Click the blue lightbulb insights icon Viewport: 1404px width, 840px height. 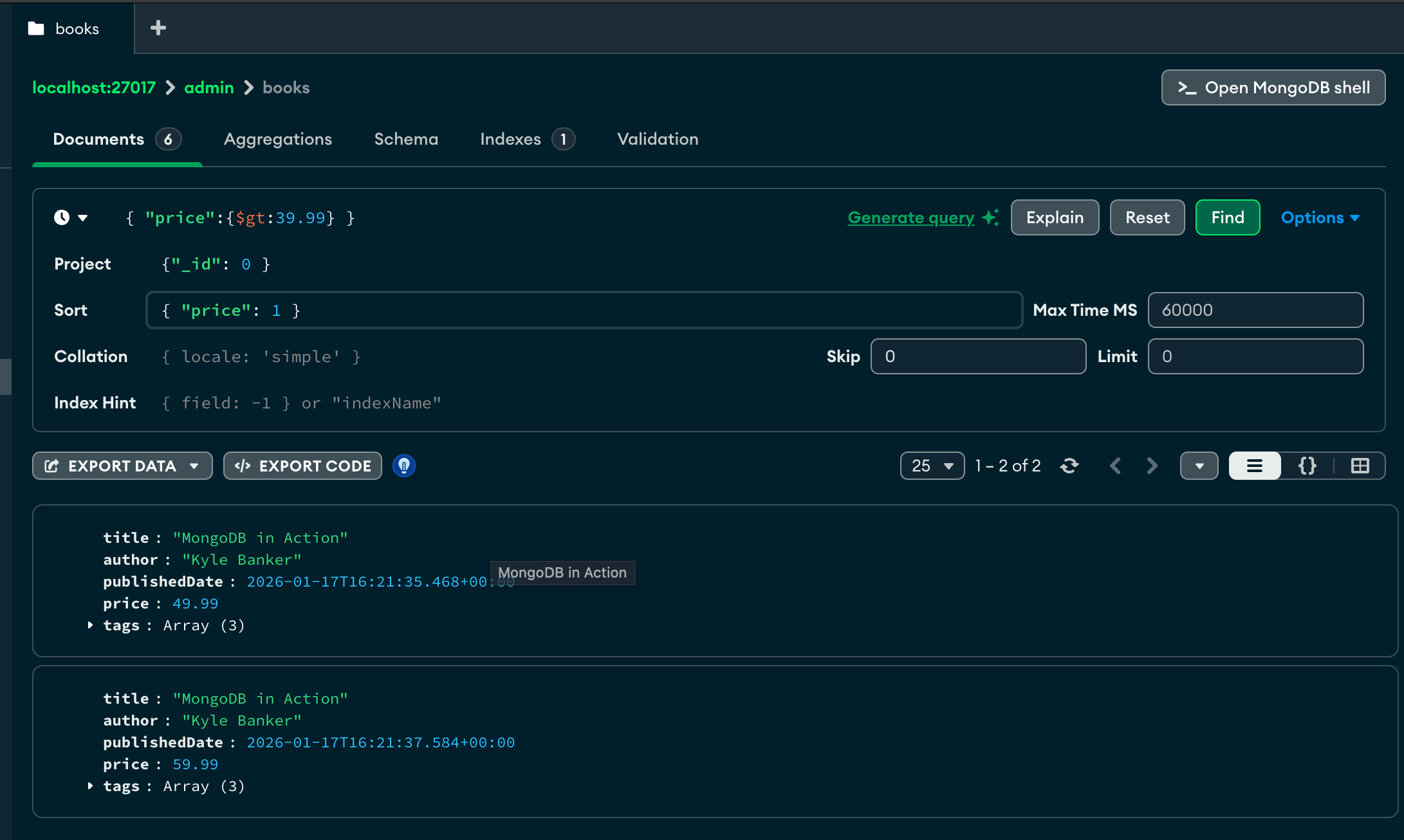click(x=404, y=466)
